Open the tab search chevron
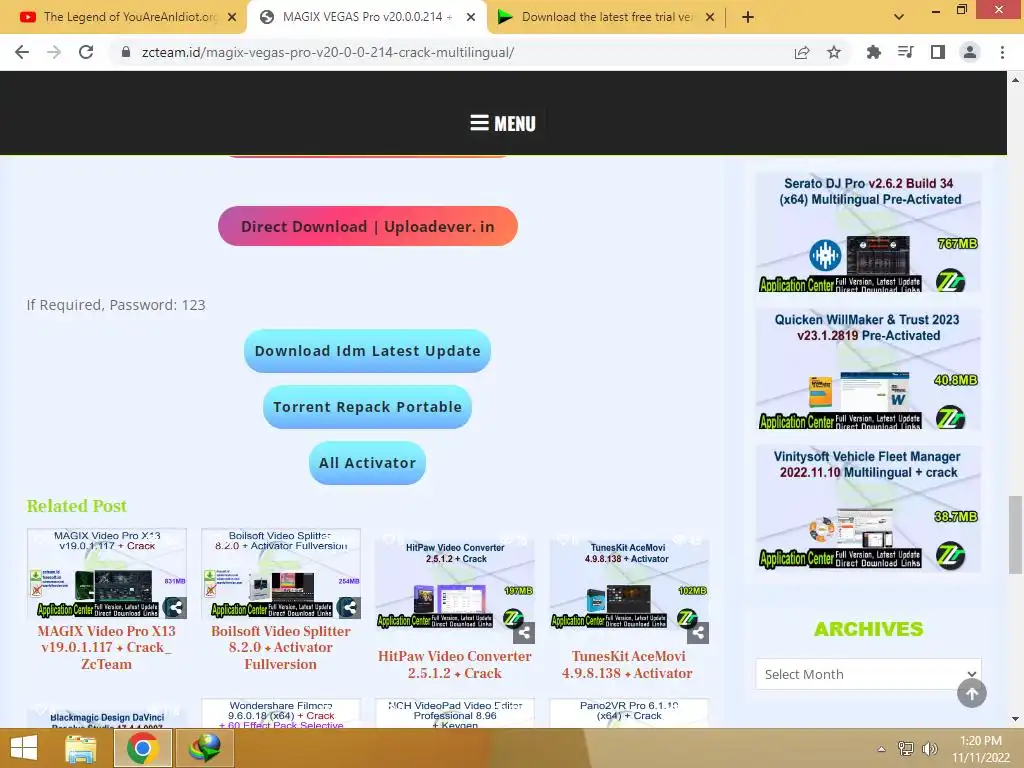This screenshot has height=768, width=1024. coord(899,17)
